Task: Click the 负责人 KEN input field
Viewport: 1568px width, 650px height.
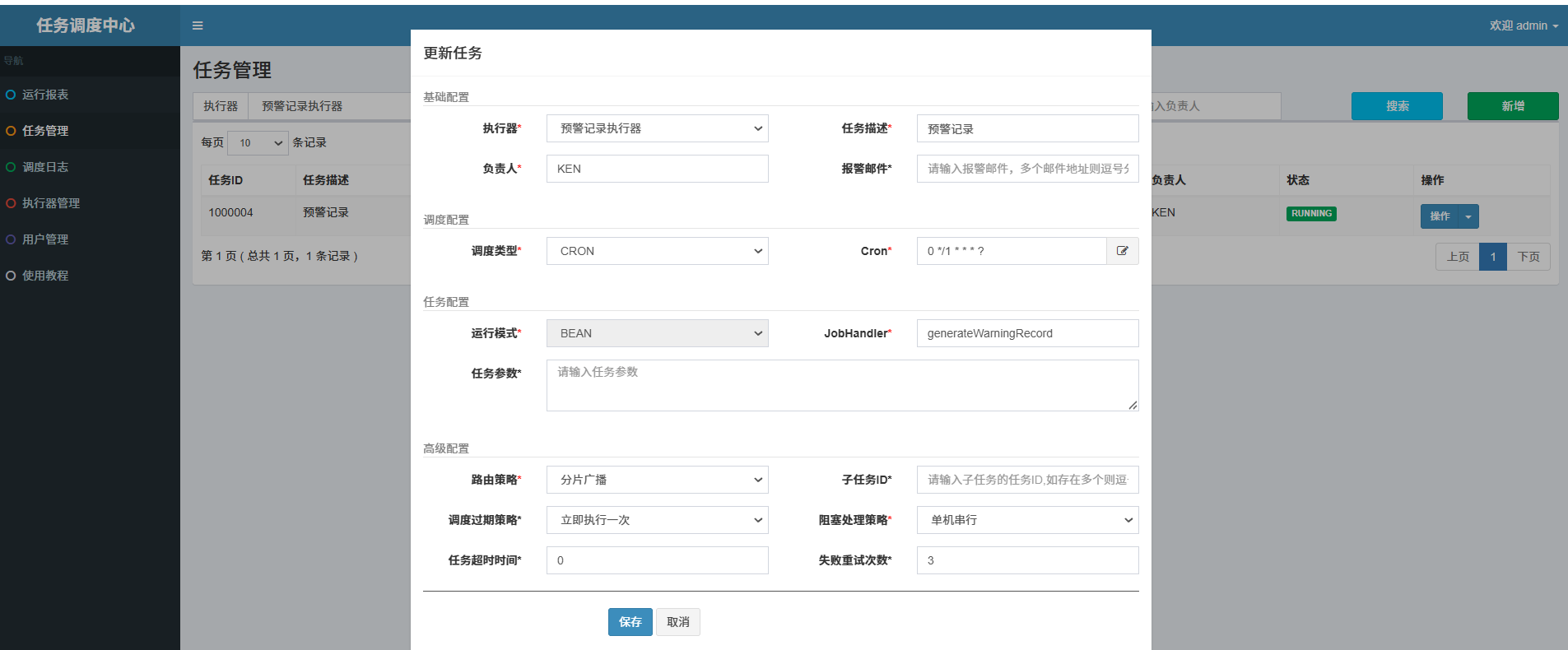Action: click(658, 169)
